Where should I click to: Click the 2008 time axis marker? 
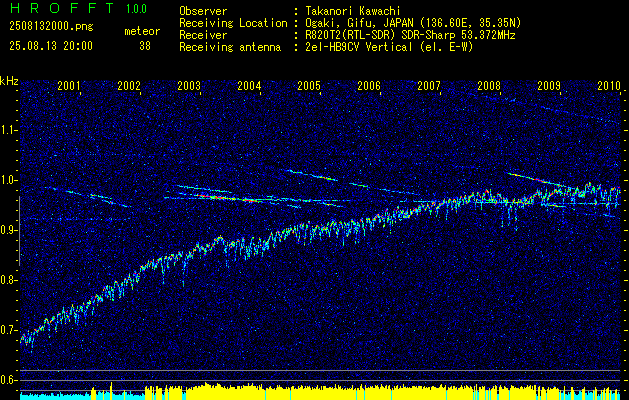point(489,85)
